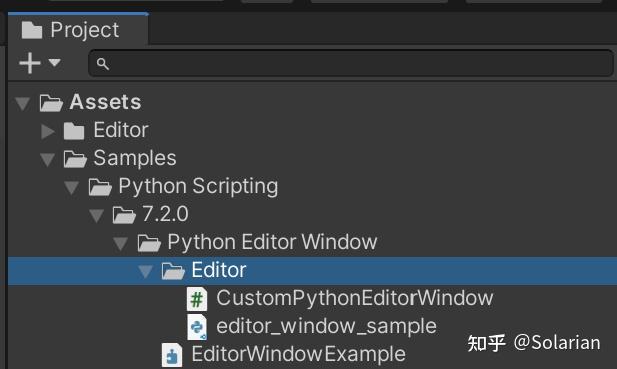This screenshot has height=369, width=617.
Task: Click the Python Scripting folder icon
Action: [x=100, y=187]
